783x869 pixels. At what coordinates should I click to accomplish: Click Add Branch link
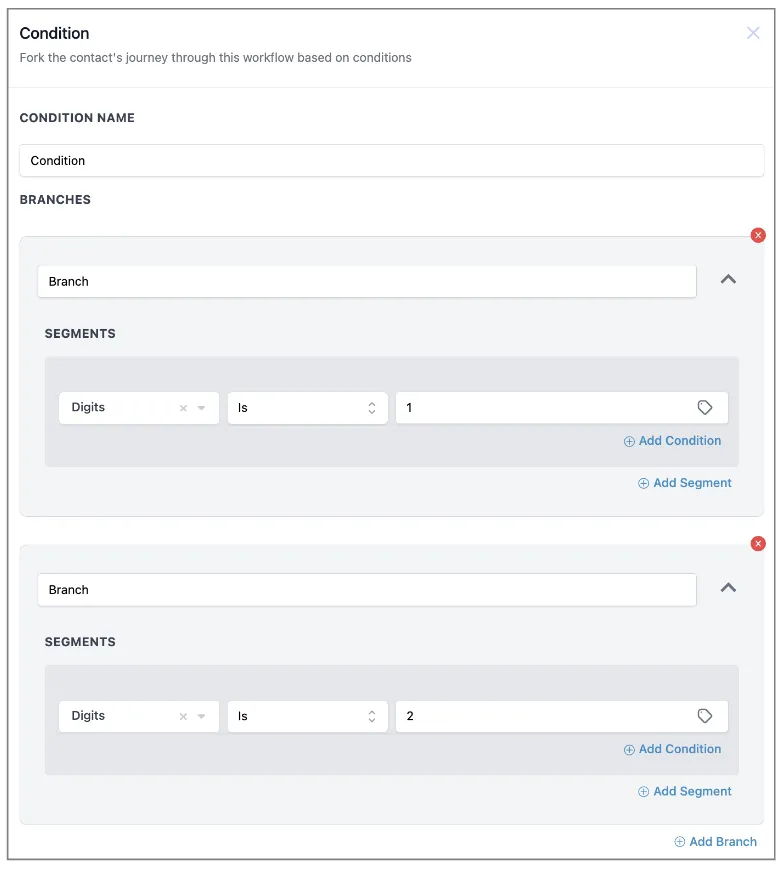(x=715, y=842)
